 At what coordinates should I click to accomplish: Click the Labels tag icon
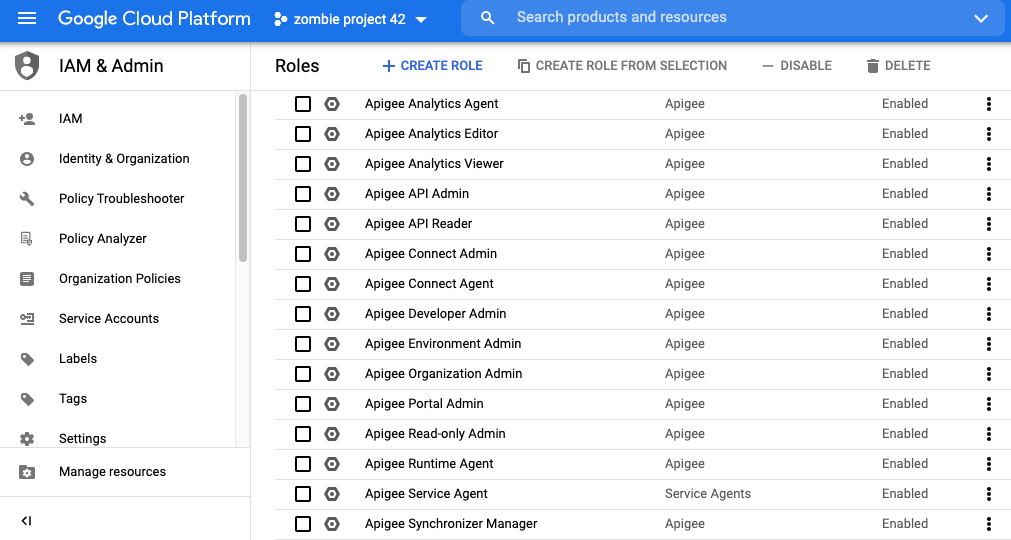27,359
